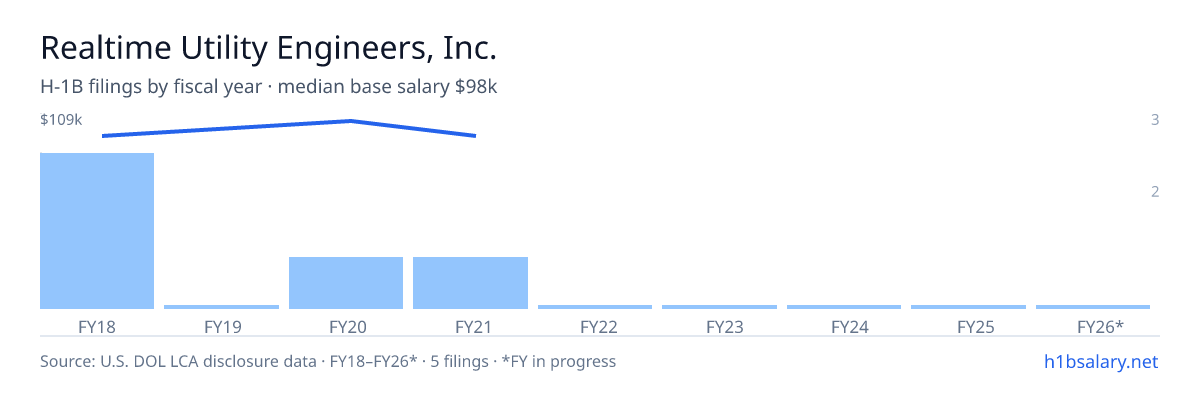Click the right axis value 3
Viewport: 1200px width, 400px height.
1155,120
